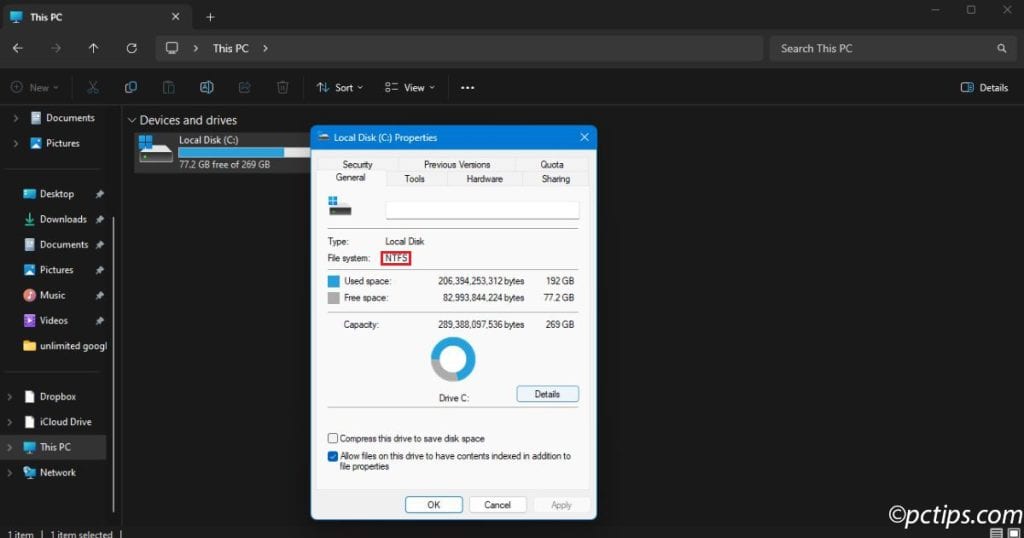Go up one level with up arrow
The image size is (1024, 538).
tap(93, 48)
